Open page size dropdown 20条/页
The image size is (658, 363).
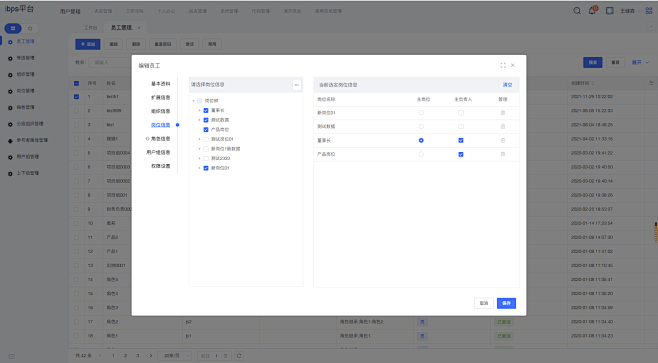[175, 355]
